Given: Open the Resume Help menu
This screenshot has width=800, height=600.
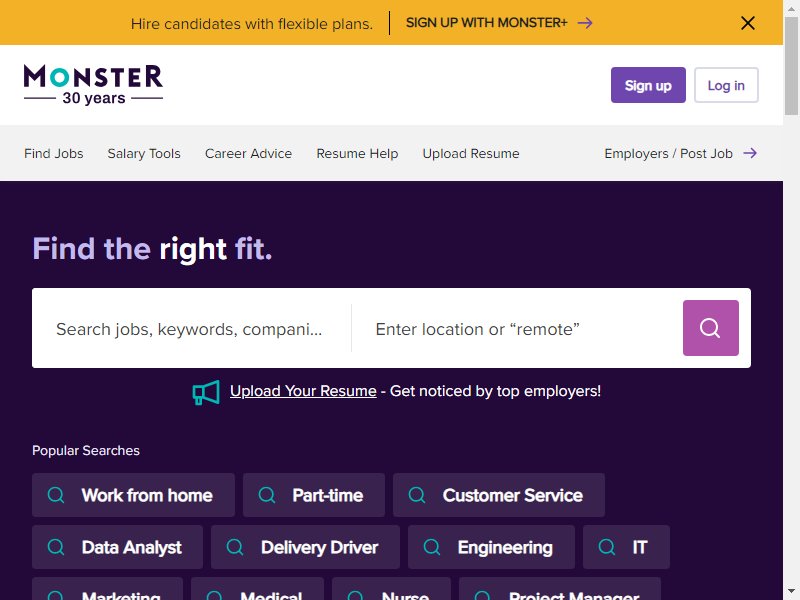Looking at the screenshot, I should (x=357, y=154).
